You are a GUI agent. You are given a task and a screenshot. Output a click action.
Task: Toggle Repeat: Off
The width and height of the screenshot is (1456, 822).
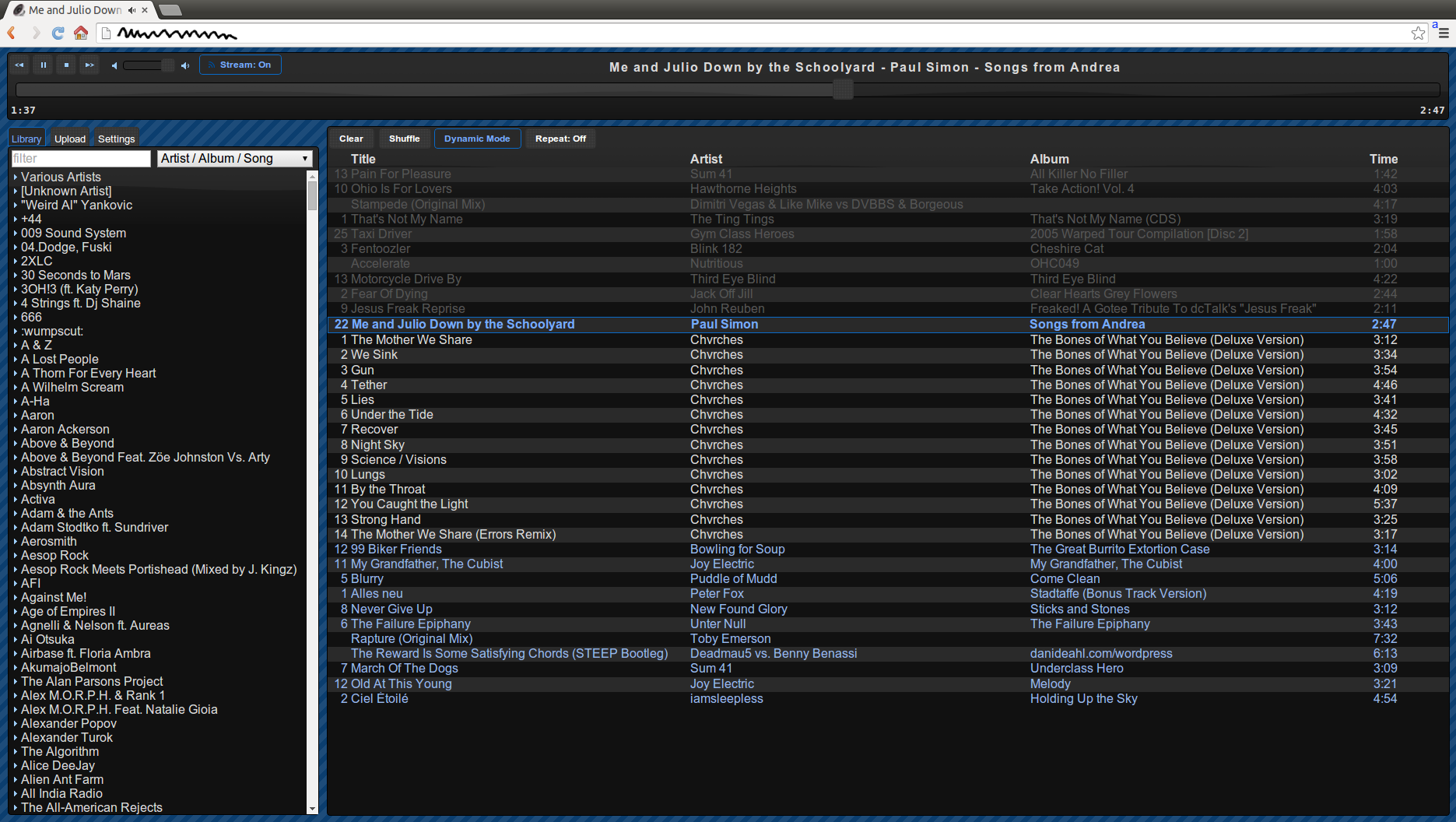[x=560, y=139]
